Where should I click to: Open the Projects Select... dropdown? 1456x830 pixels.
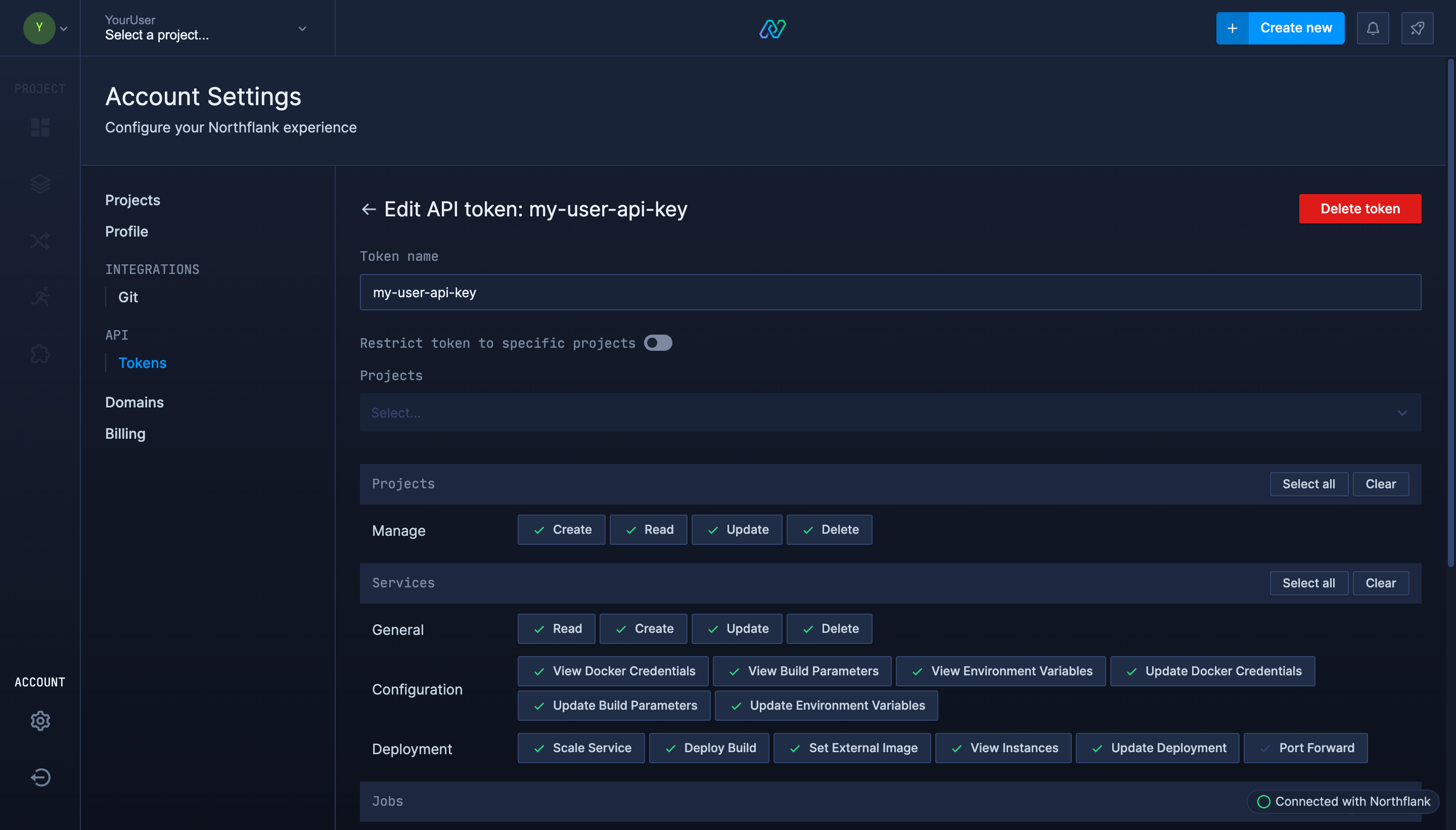(890, 412)
